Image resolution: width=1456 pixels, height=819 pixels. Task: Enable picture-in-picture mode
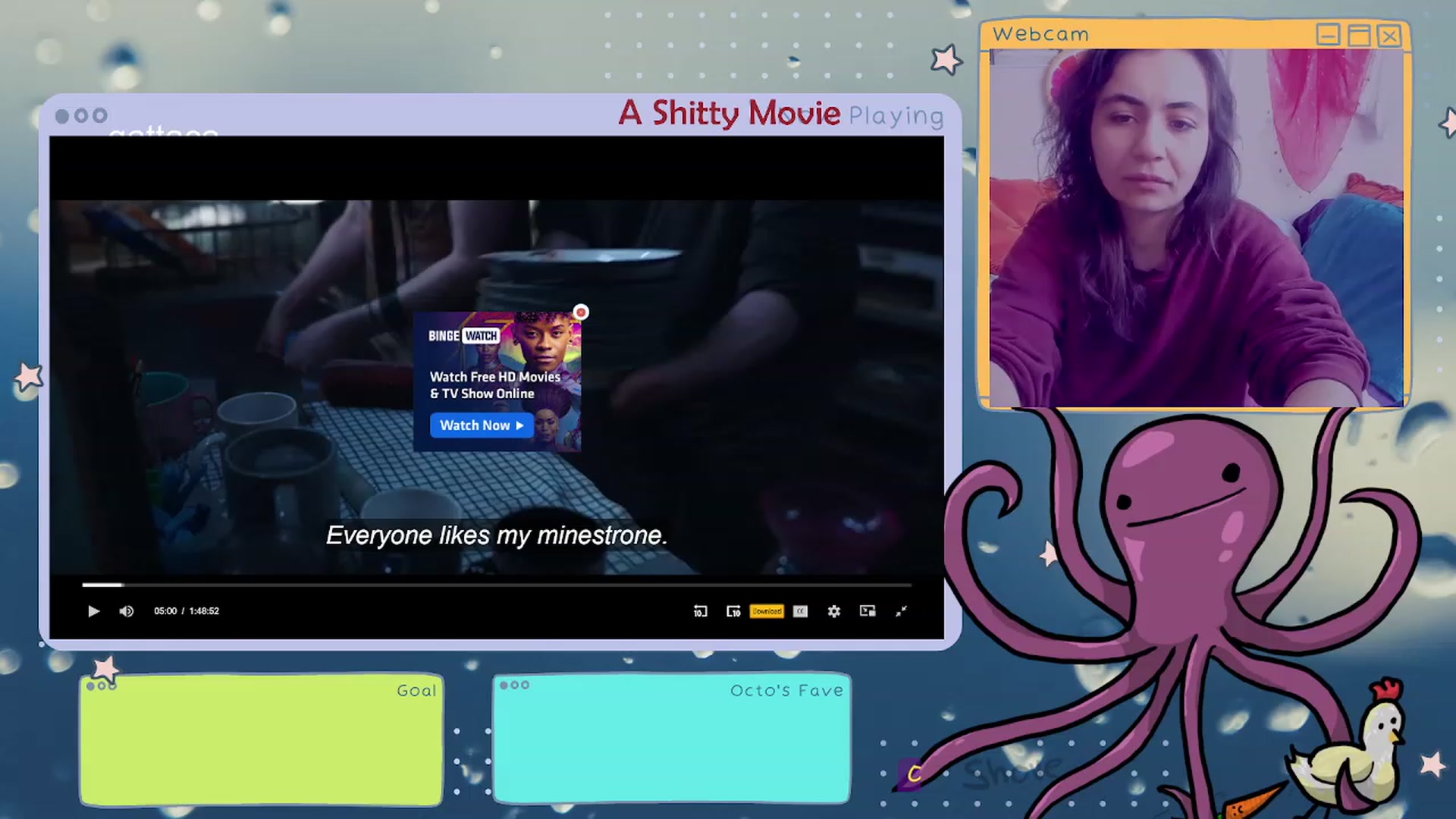[x=868, y=611]
